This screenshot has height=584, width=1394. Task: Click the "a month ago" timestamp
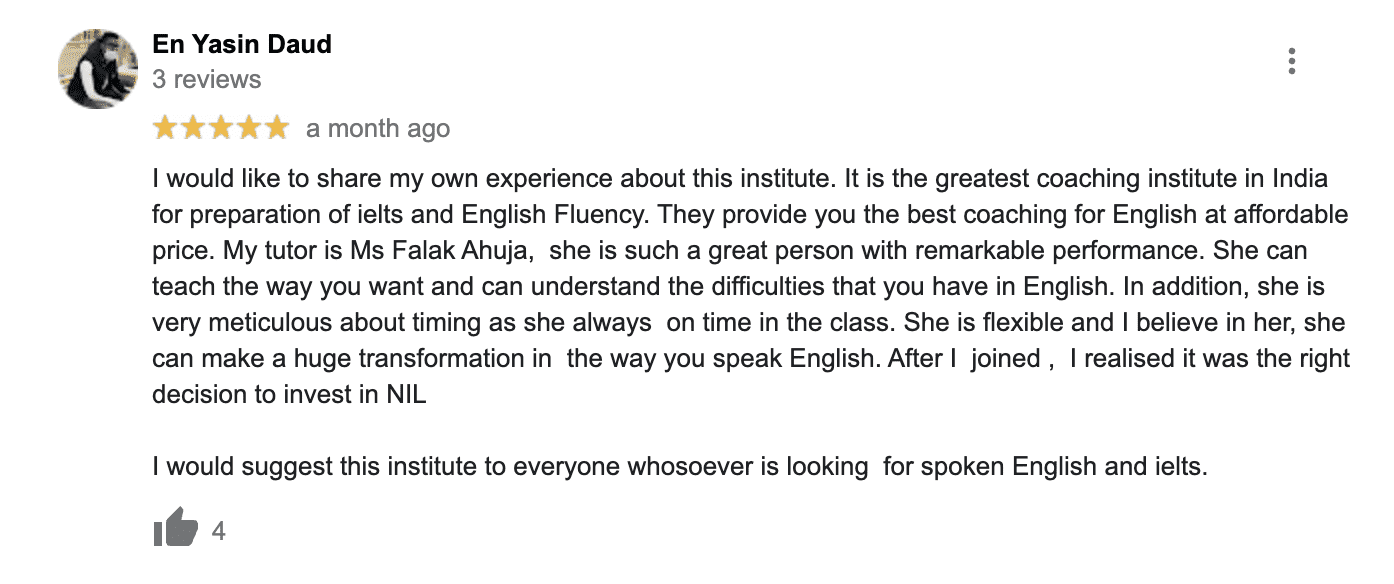pos(378,129)
